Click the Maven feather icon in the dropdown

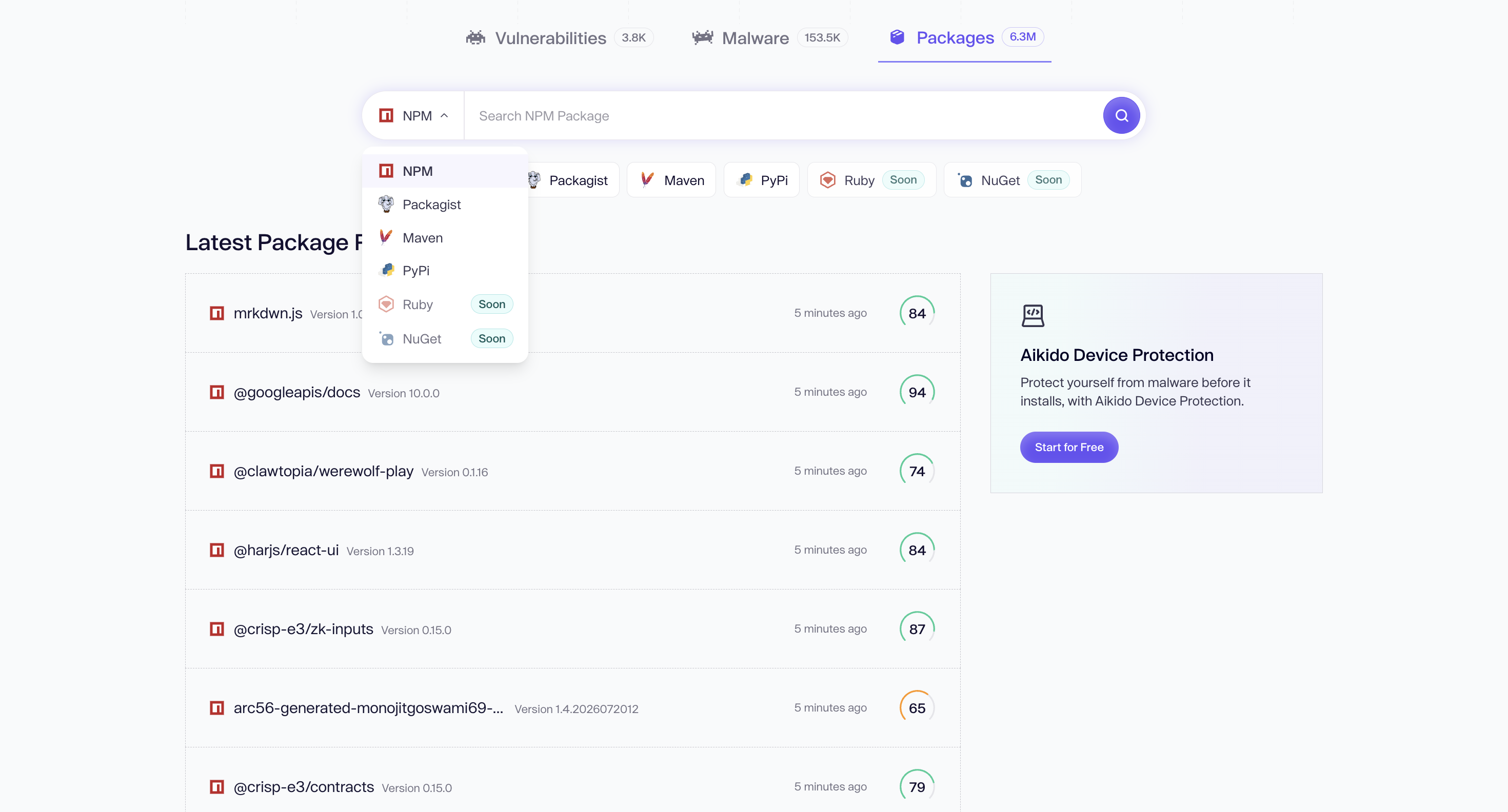386,237
